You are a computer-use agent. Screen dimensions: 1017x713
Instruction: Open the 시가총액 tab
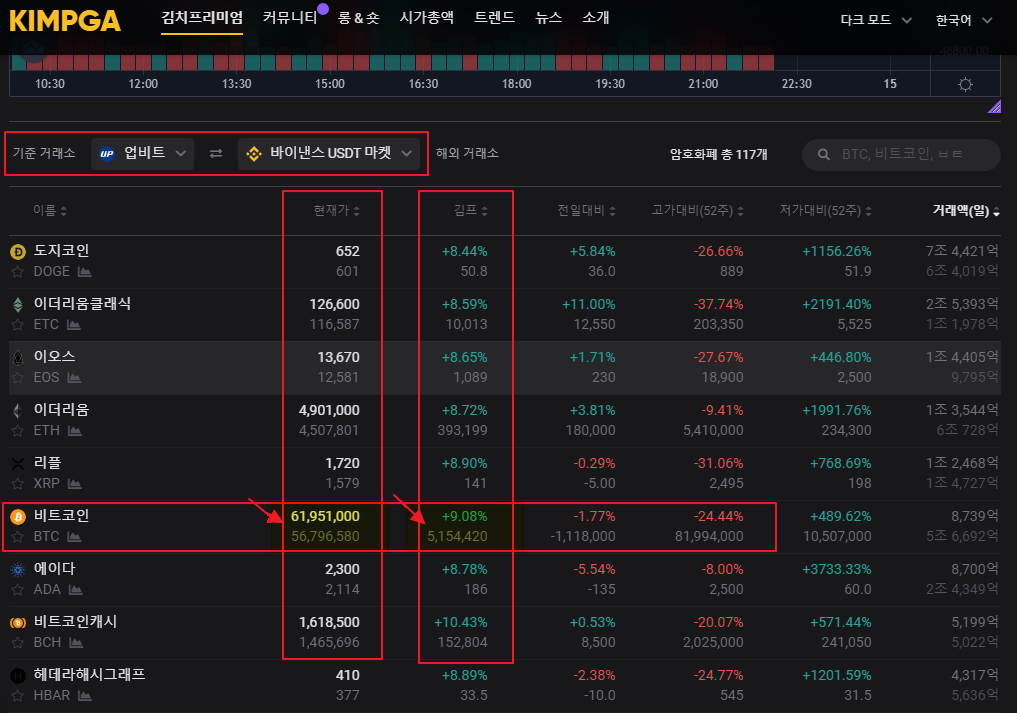(x=427, y=18)
